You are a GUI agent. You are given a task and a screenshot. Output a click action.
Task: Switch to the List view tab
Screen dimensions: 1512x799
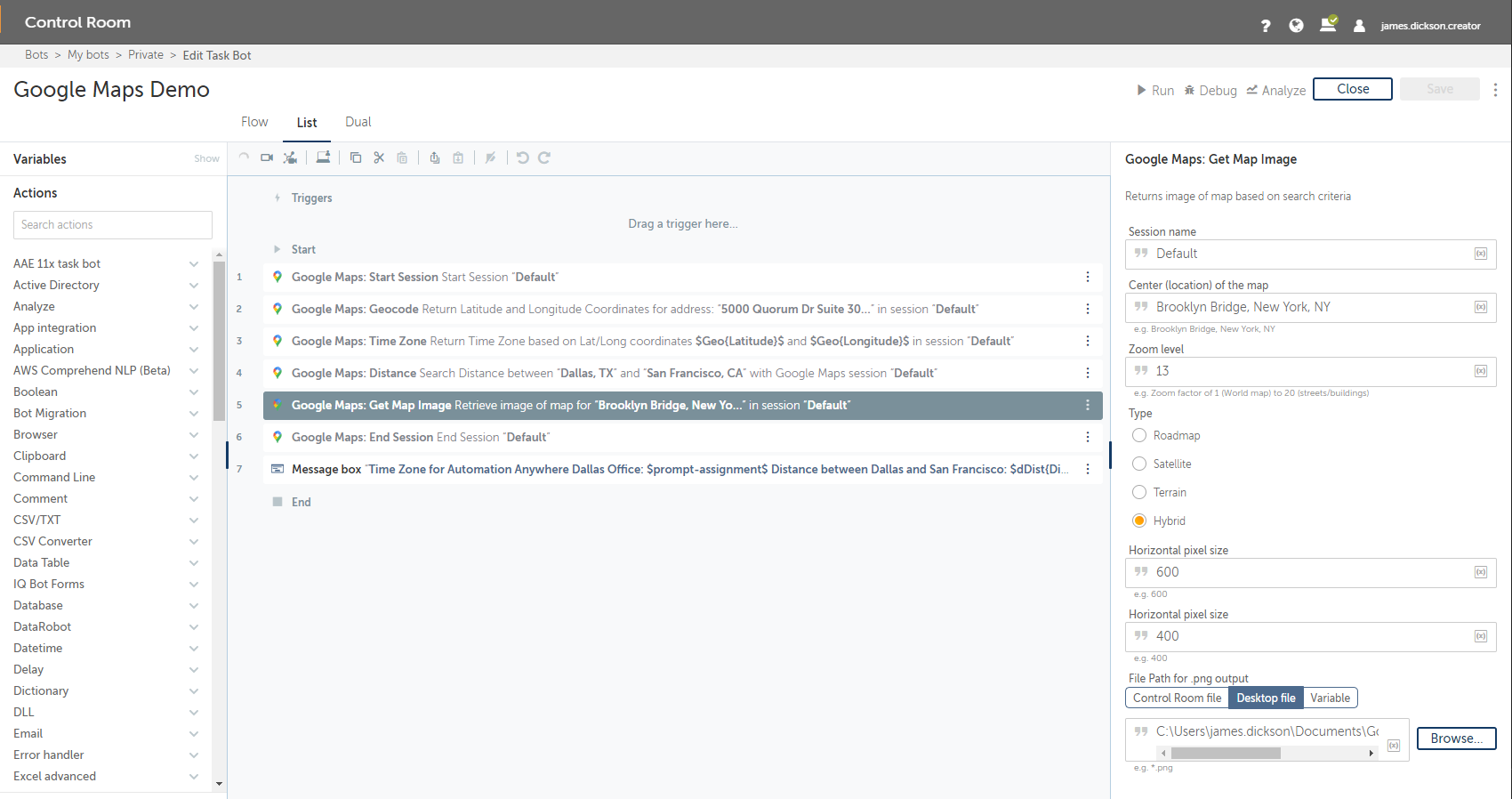pos(307,123)
